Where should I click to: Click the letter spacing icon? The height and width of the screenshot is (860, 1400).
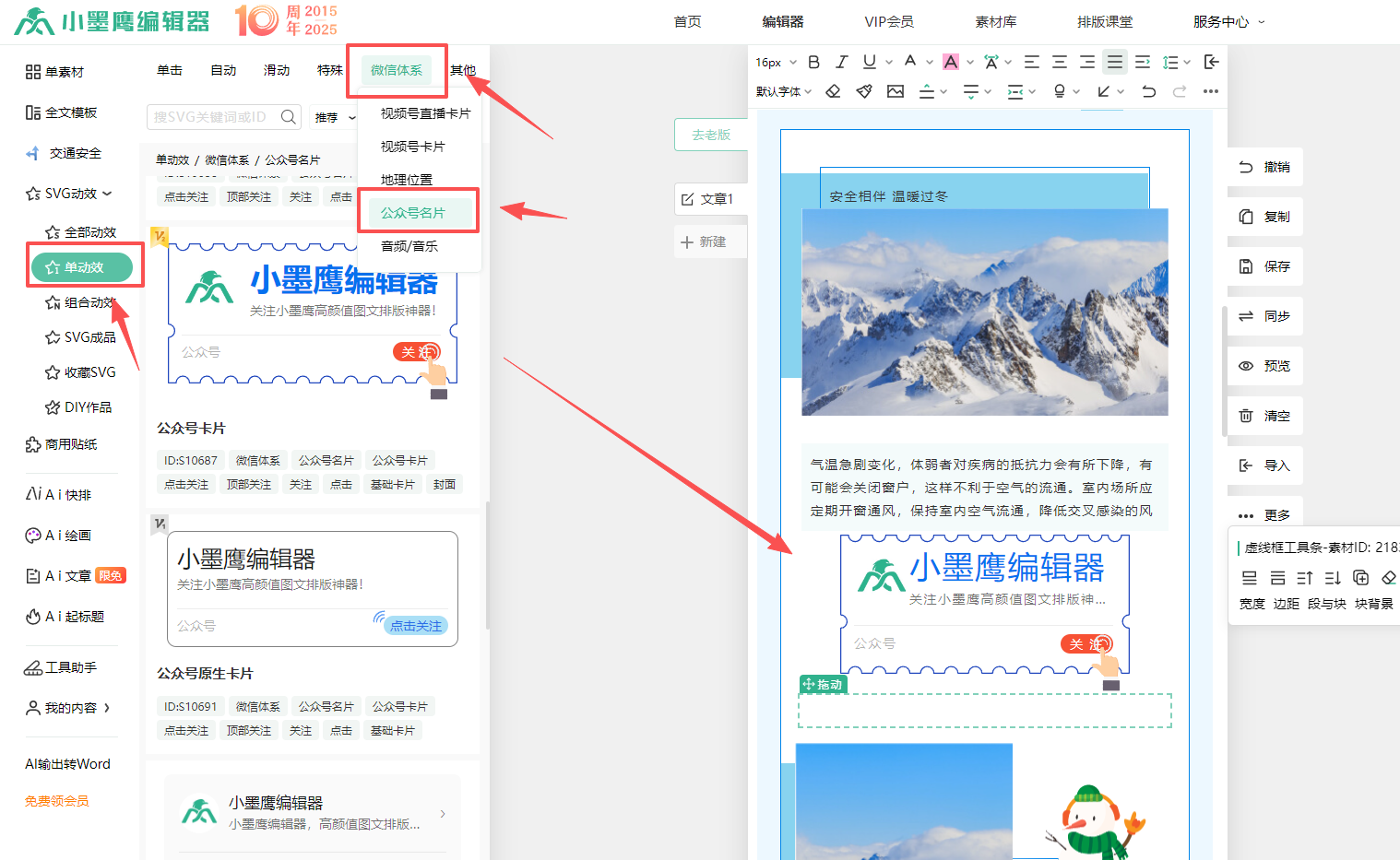[x=991, y=62]
